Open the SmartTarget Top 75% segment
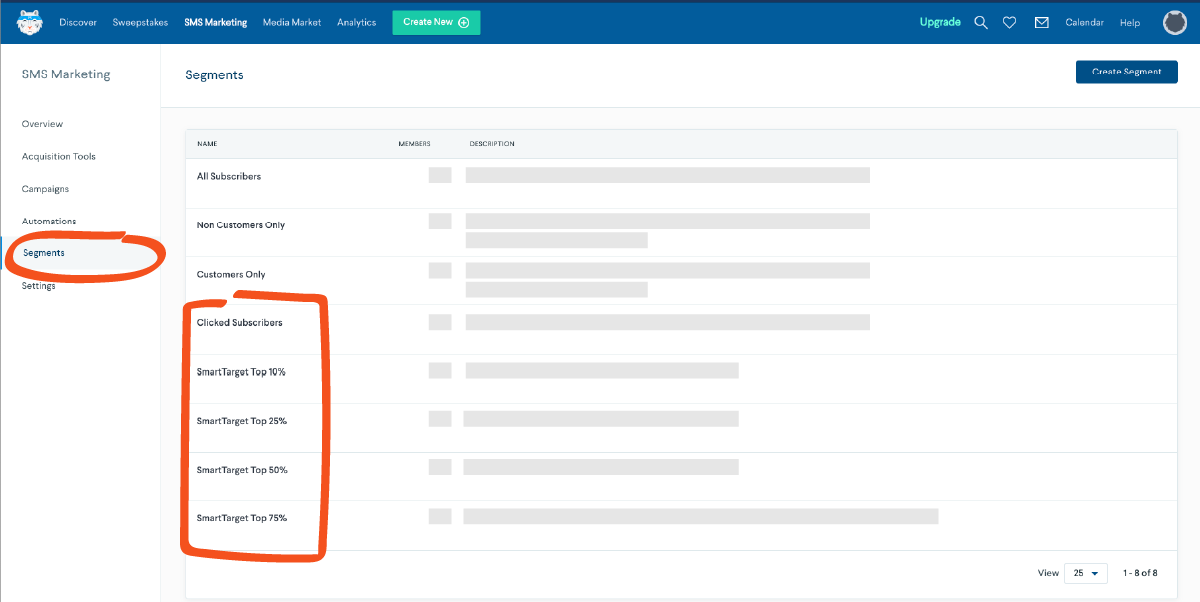The width and height of the screenshot is (1200, 602). [242, 518]
